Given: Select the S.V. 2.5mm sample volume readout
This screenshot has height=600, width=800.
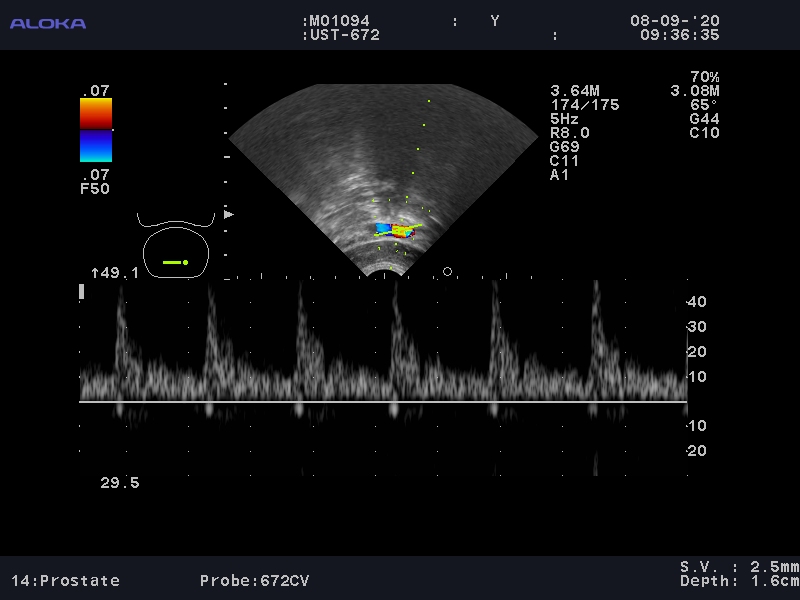Looking at the screenshot, I should [x=740, y=567].
